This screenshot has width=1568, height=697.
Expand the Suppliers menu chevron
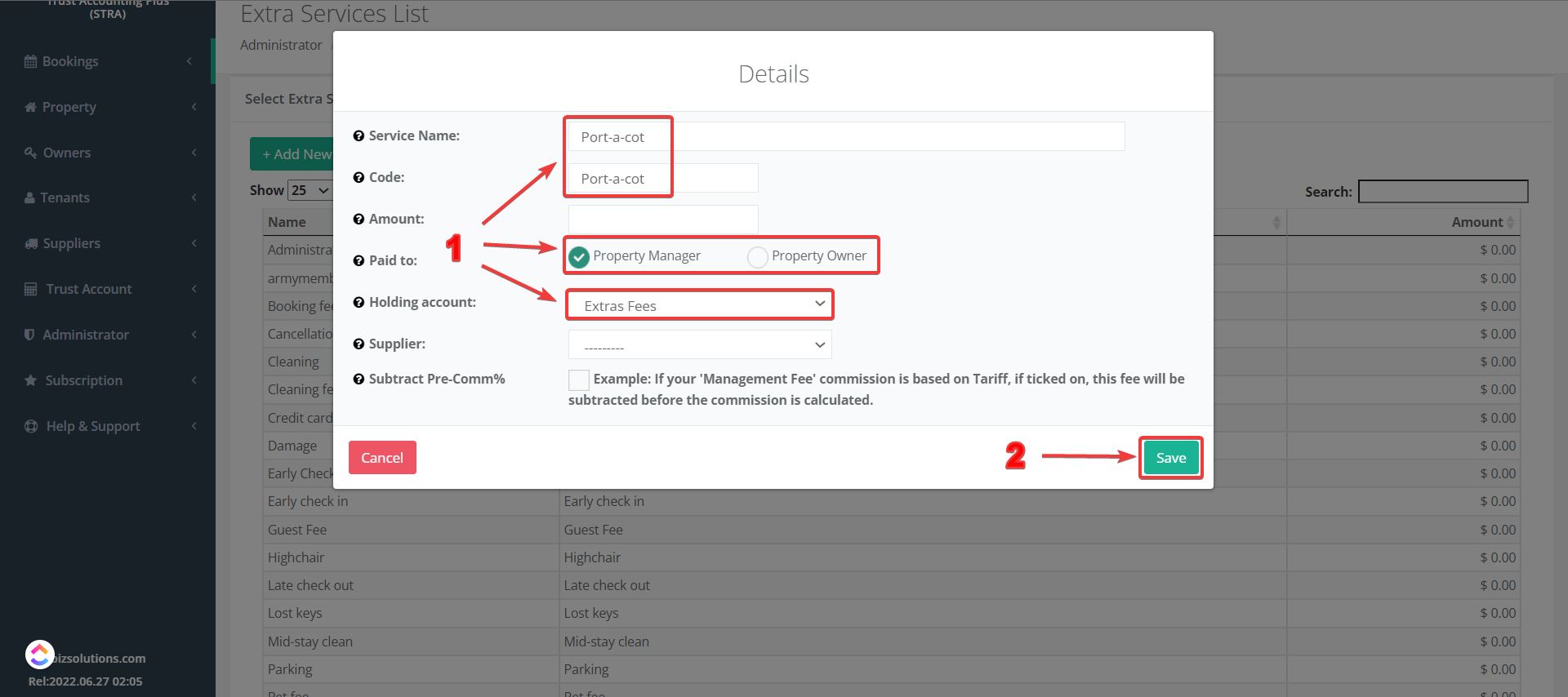pos(194,243)
